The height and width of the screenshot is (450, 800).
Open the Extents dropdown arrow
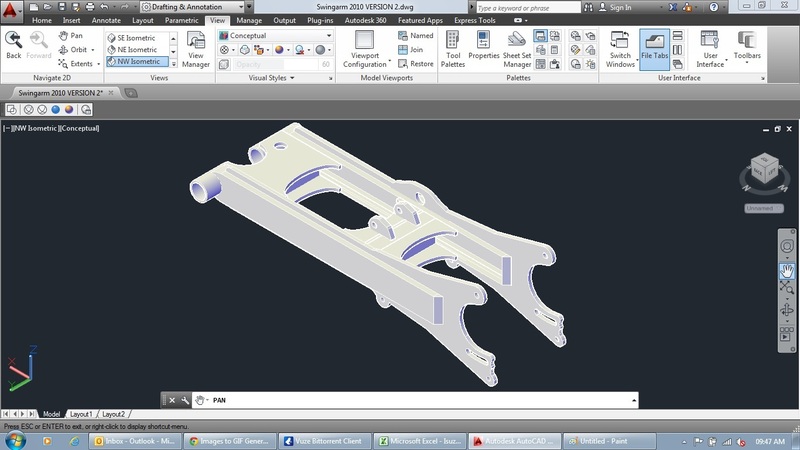(98, 64)
